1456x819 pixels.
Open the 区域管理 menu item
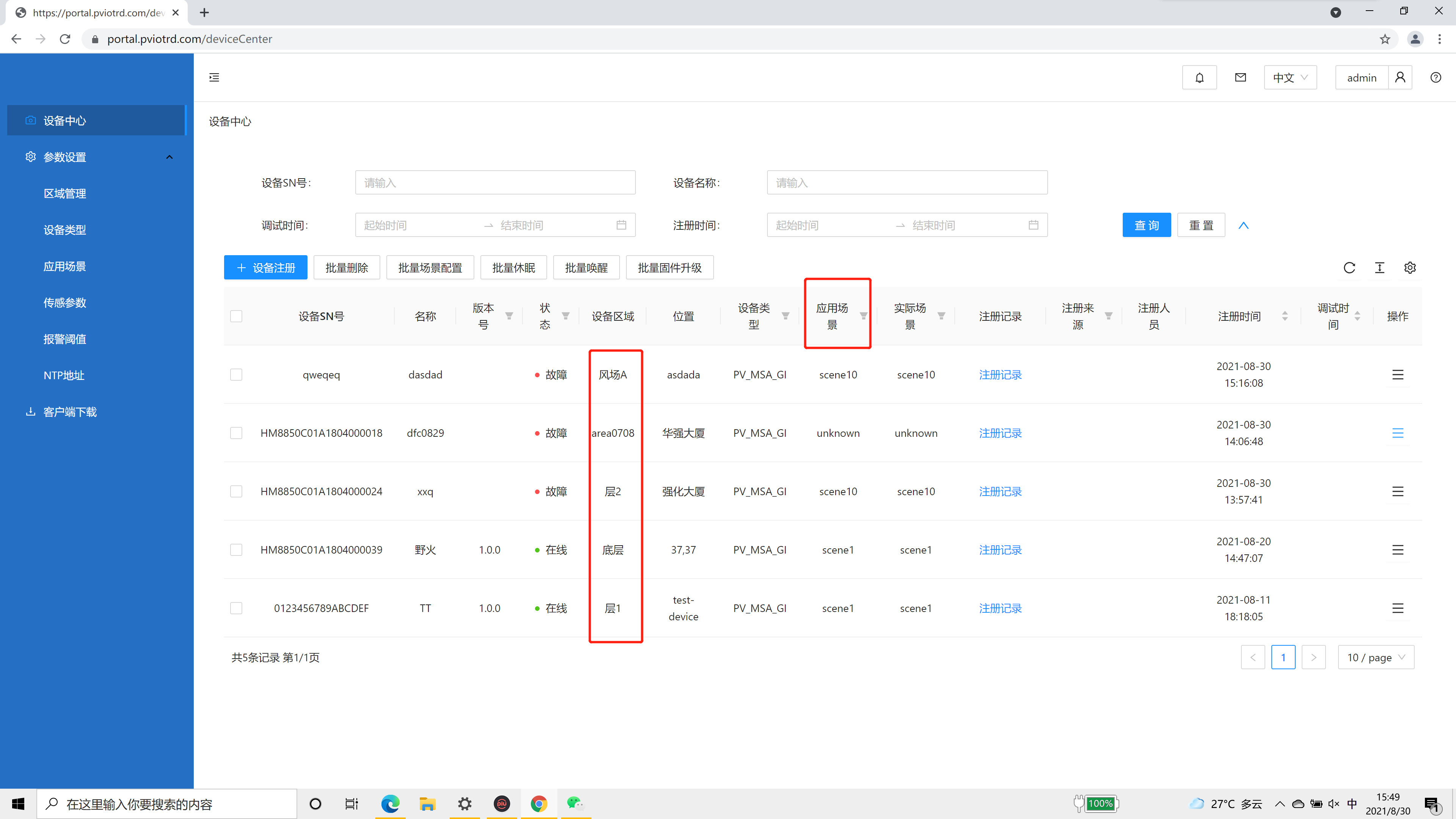65,193
